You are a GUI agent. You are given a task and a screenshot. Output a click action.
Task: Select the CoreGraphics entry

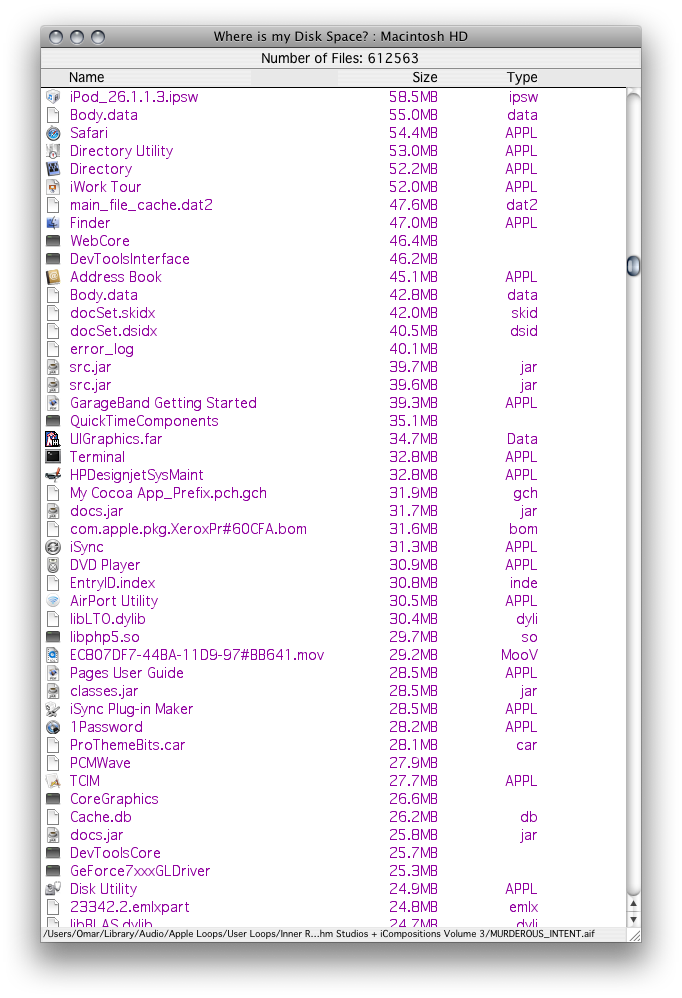(x=115, y=799)
